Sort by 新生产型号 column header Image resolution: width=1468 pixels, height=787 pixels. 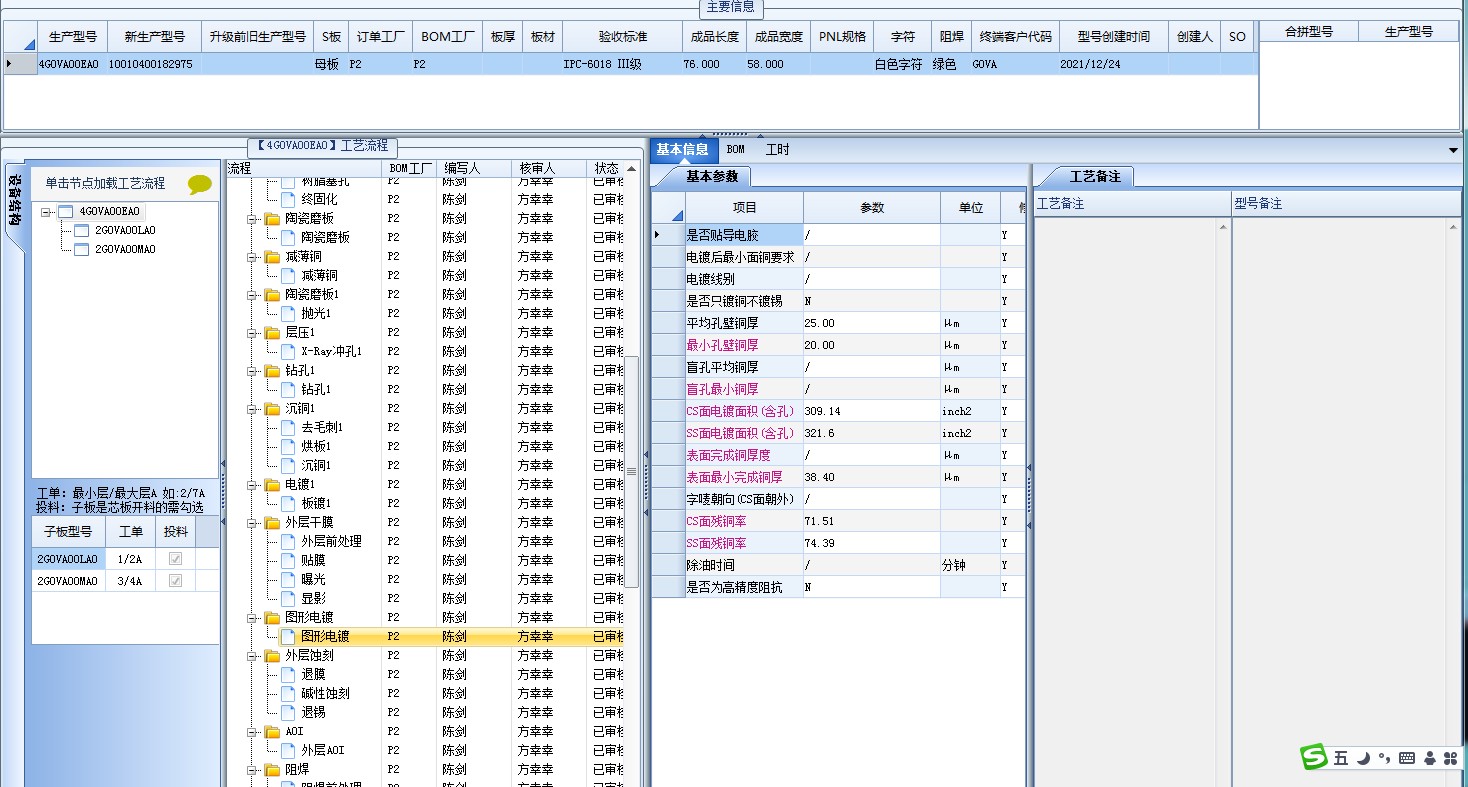coord(154,37)
